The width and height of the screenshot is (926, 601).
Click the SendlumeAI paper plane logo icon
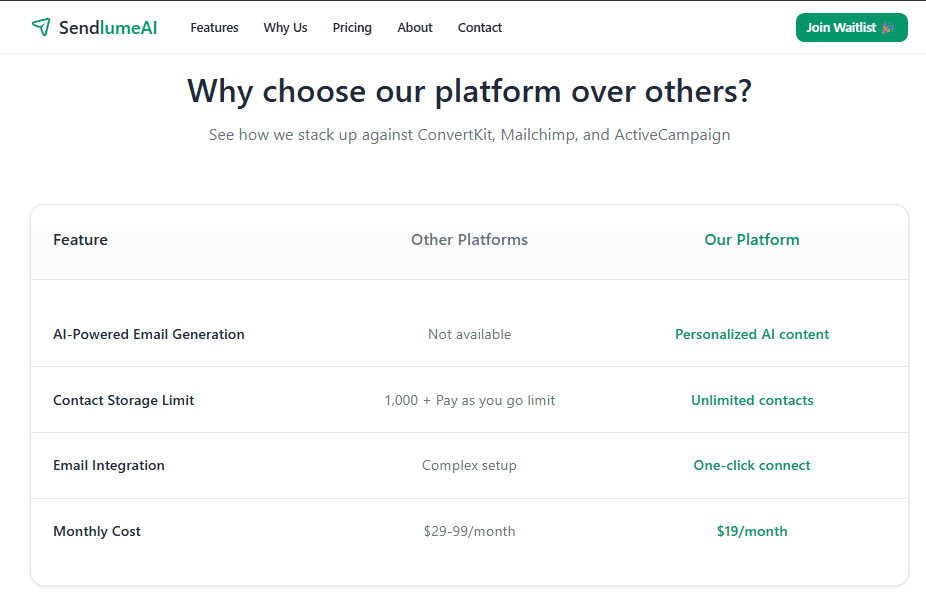point(40,27)
